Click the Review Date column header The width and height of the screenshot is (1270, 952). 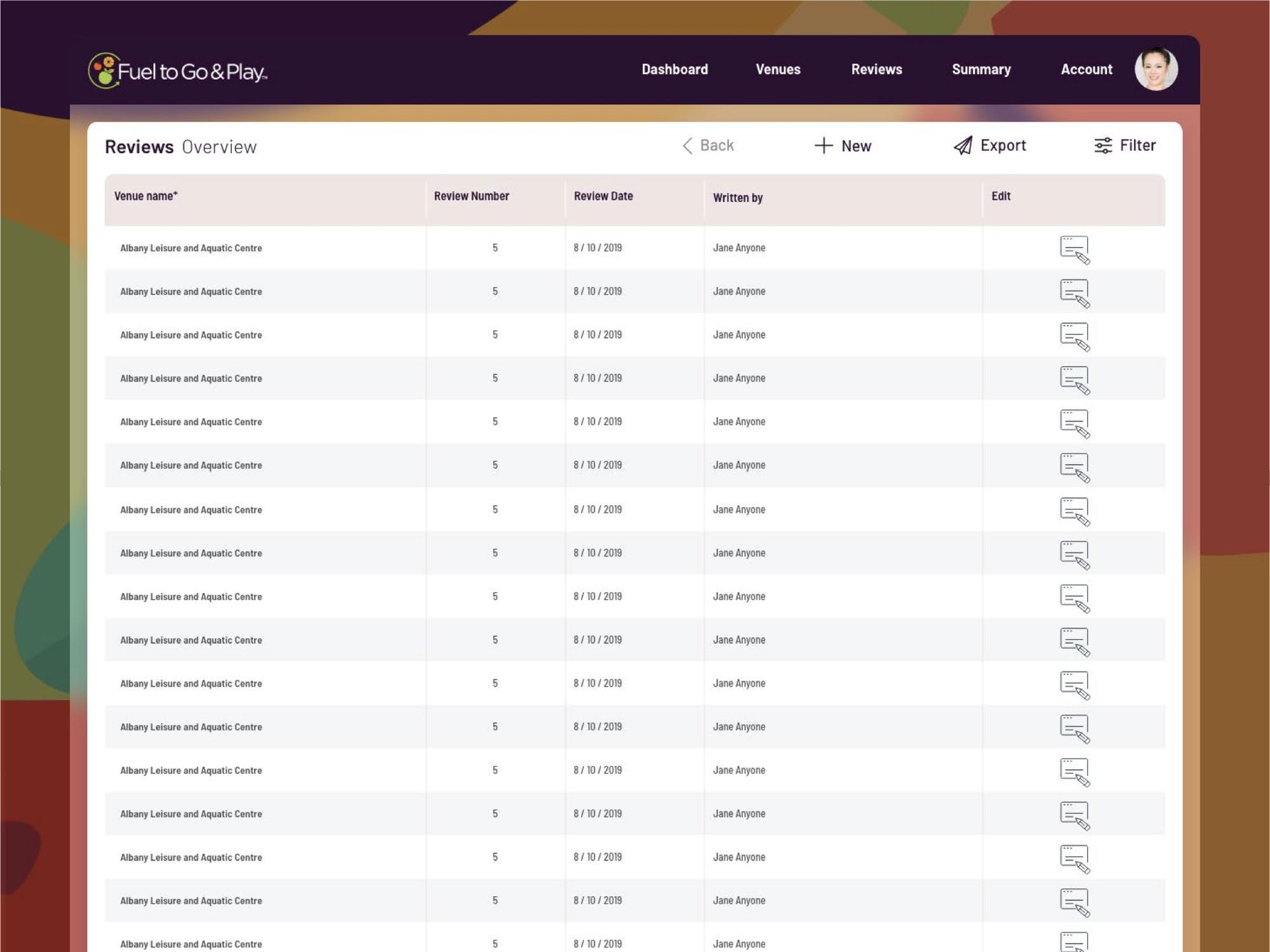coord(603,196)
